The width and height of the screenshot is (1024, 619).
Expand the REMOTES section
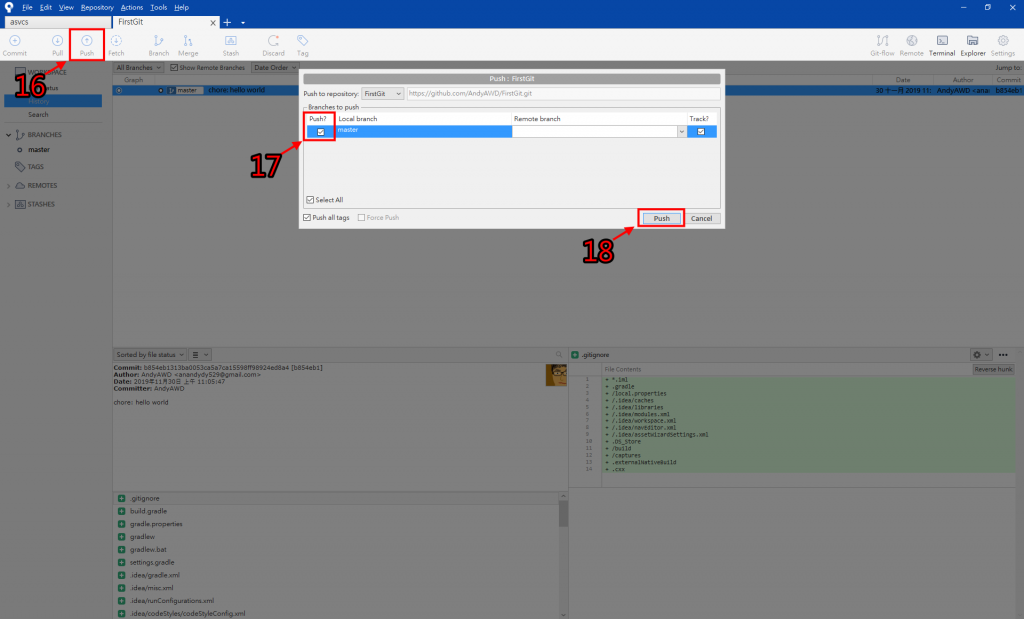coord(8,185)
